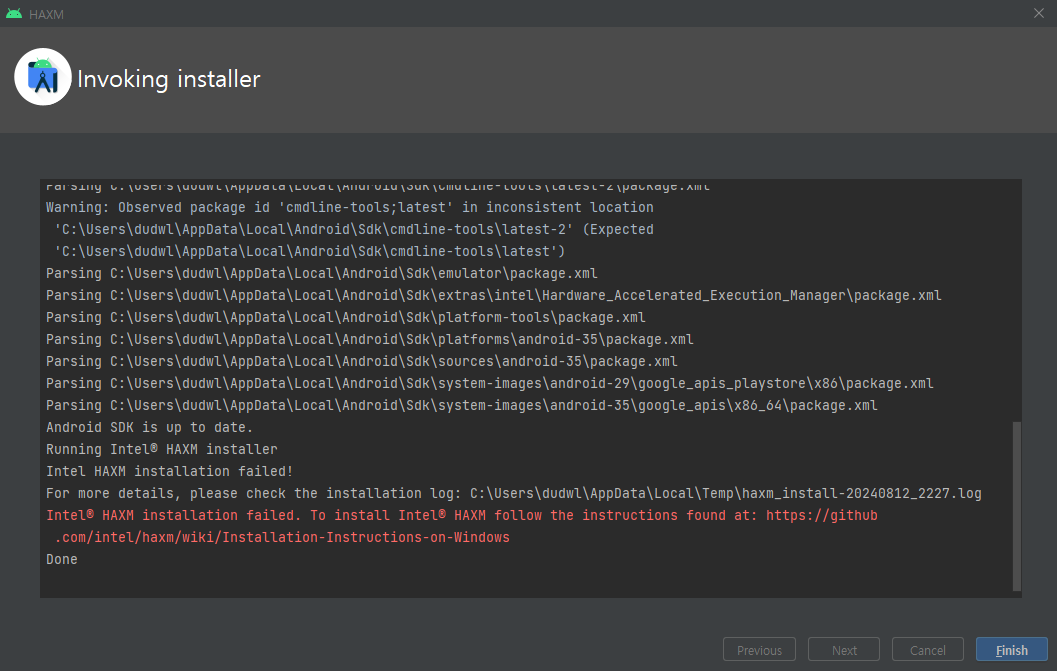This screenshot has height=671, width=1057.
Task: Click 'Android SDK is up to date.' line
Action: coord(150,427)
